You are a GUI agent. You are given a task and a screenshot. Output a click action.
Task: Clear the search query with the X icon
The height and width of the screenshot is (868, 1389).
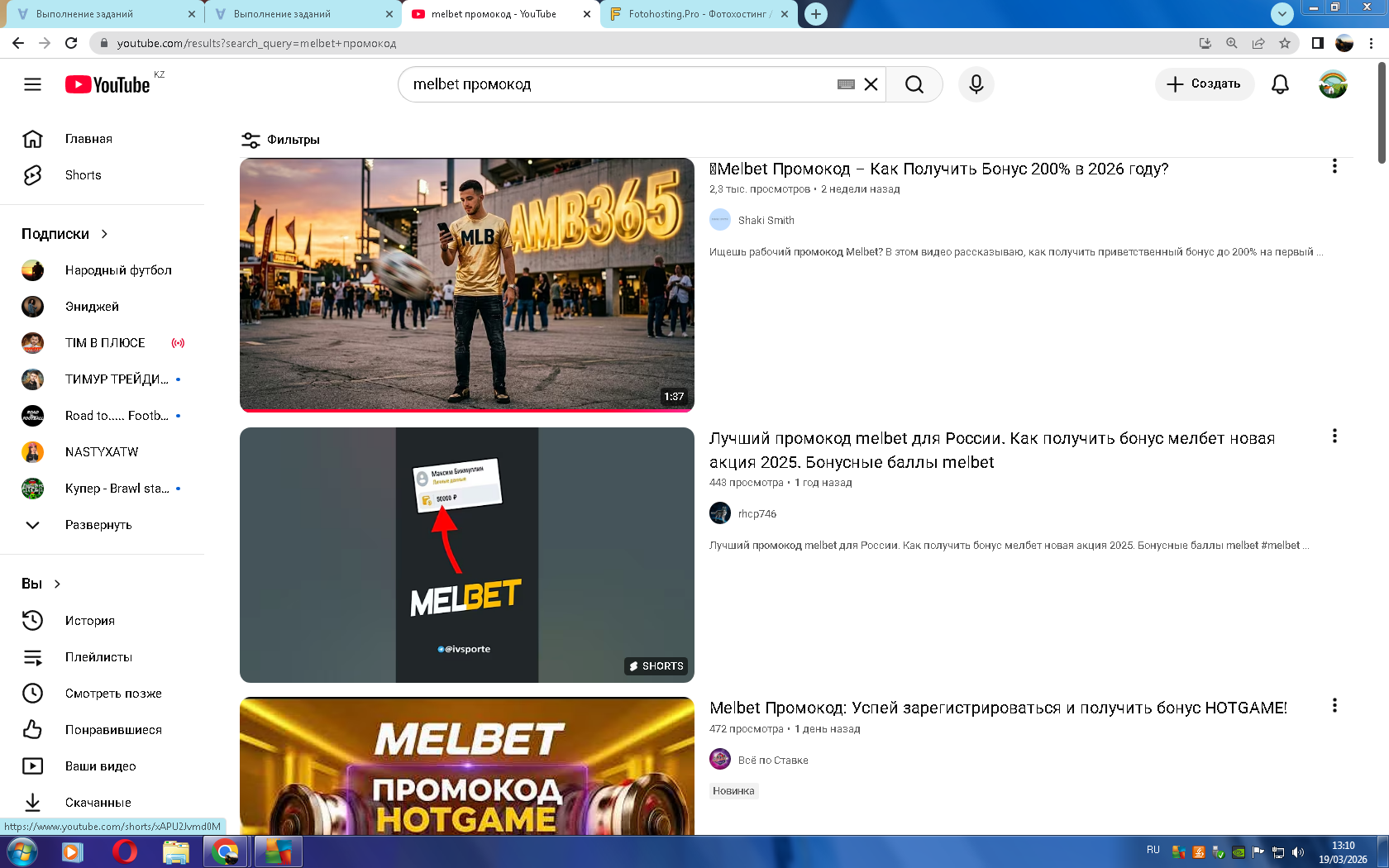[x=871, y=84]
